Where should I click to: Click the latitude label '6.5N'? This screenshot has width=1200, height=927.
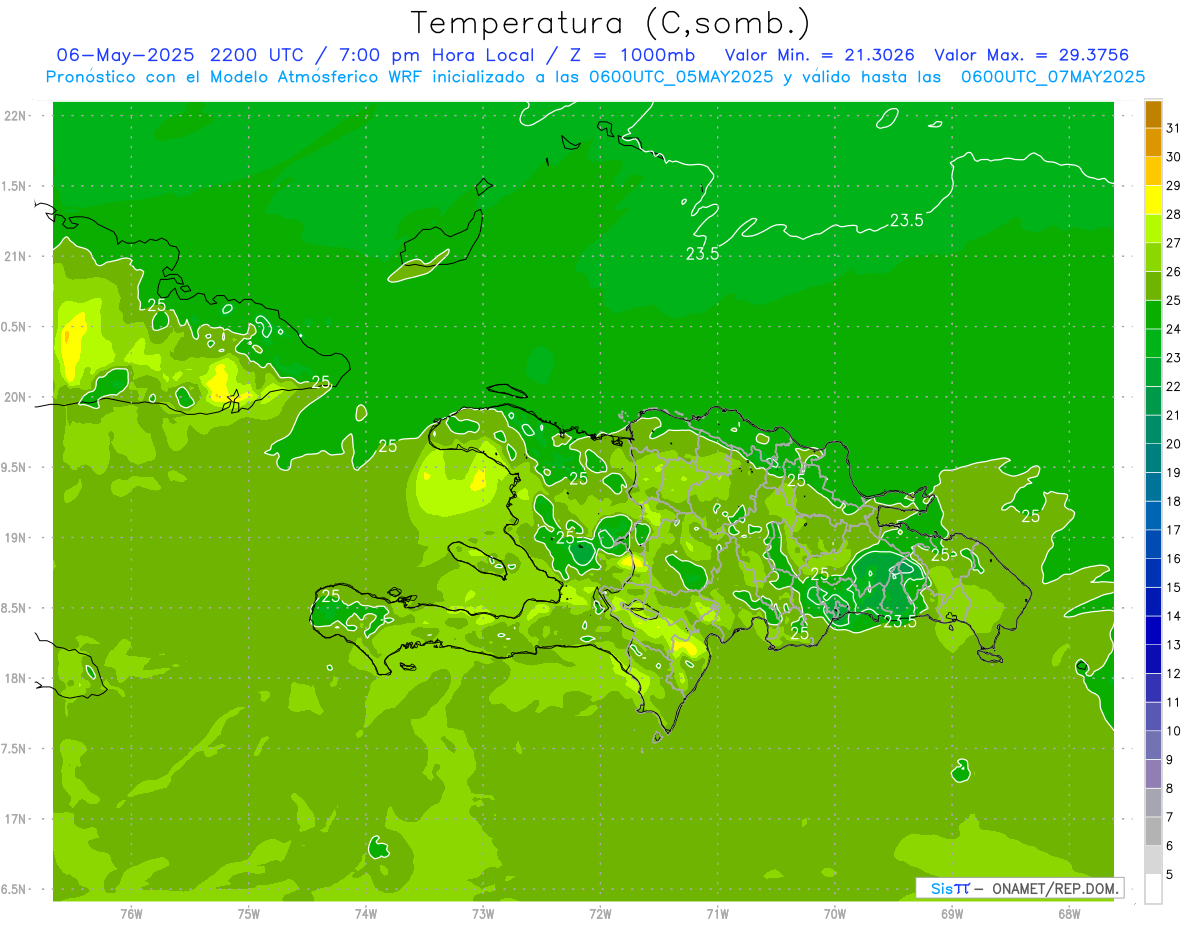(15, 889)
